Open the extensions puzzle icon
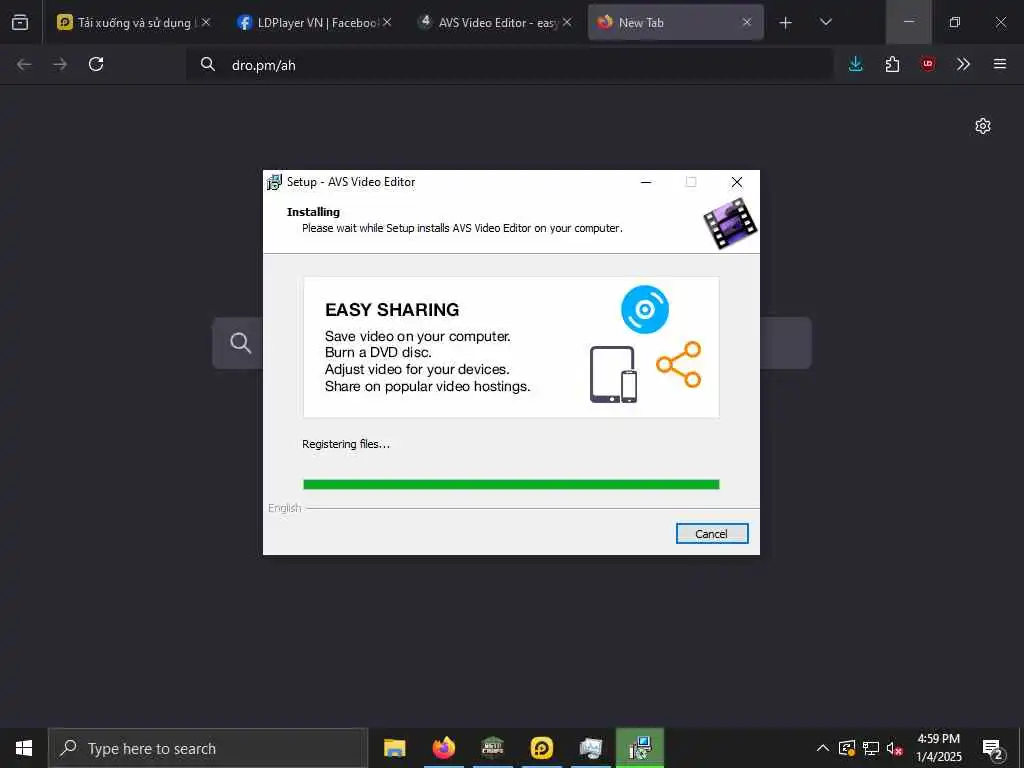This screenshot has width=1024, height=768. pyautogui.click(x=892, y=64)
